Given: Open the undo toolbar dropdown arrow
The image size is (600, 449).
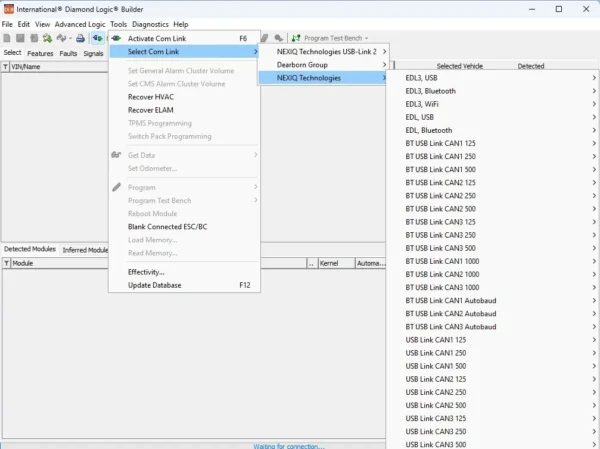Looking at the screenshot, I should tap(70, 38).
